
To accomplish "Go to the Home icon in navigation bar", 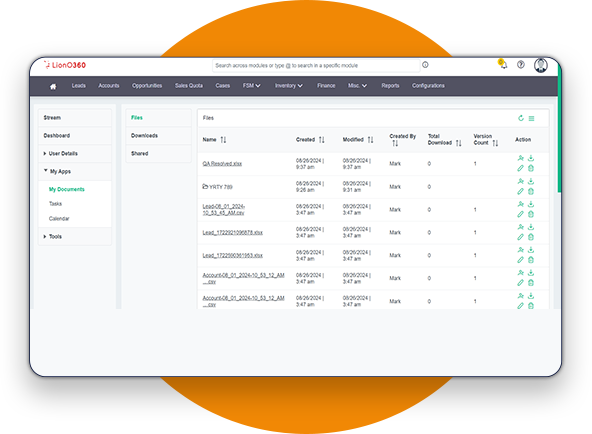I will point(53,86).
